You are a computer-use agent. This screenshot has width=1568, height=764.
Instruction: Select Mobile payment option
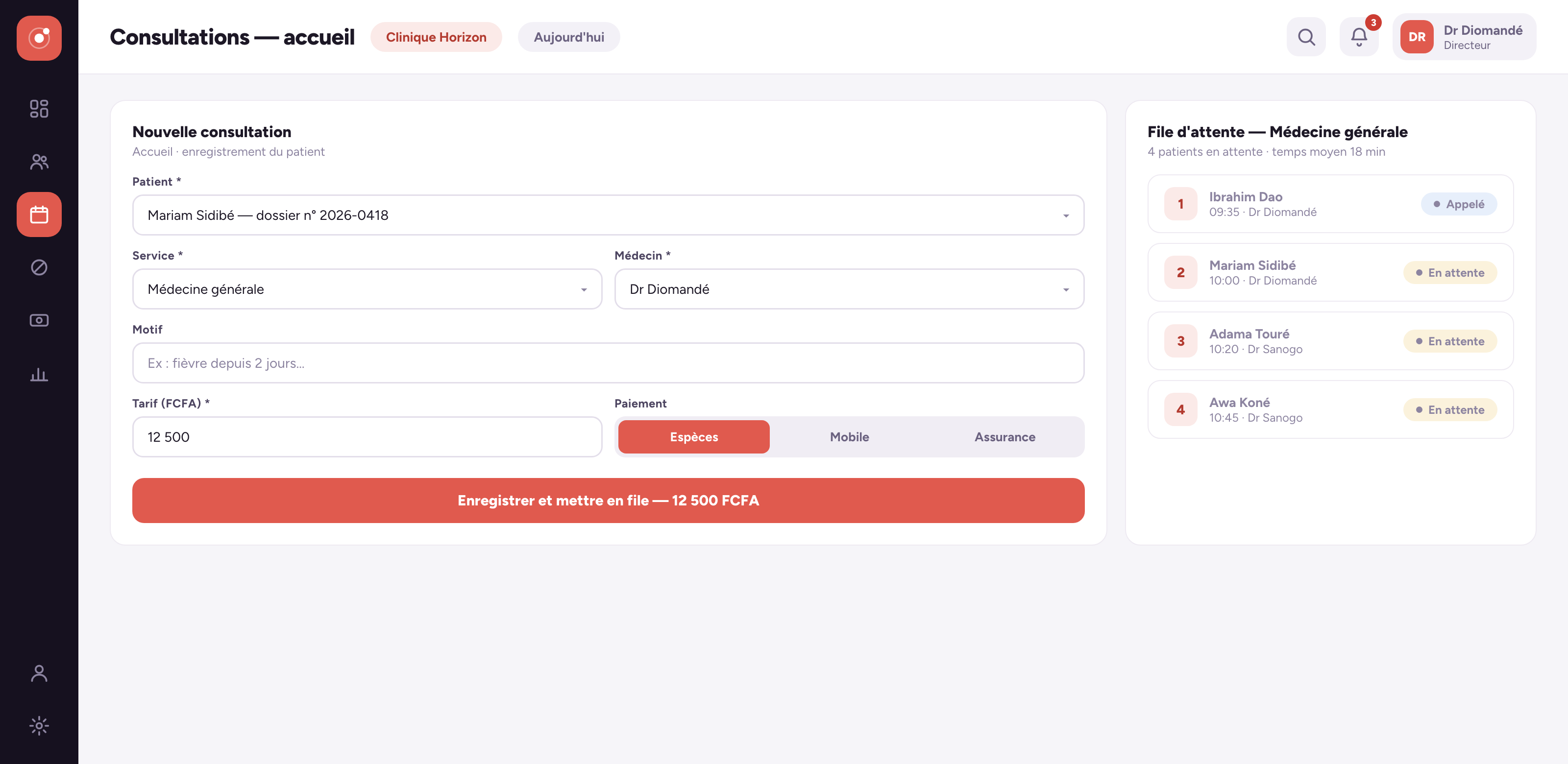(850, 437)
